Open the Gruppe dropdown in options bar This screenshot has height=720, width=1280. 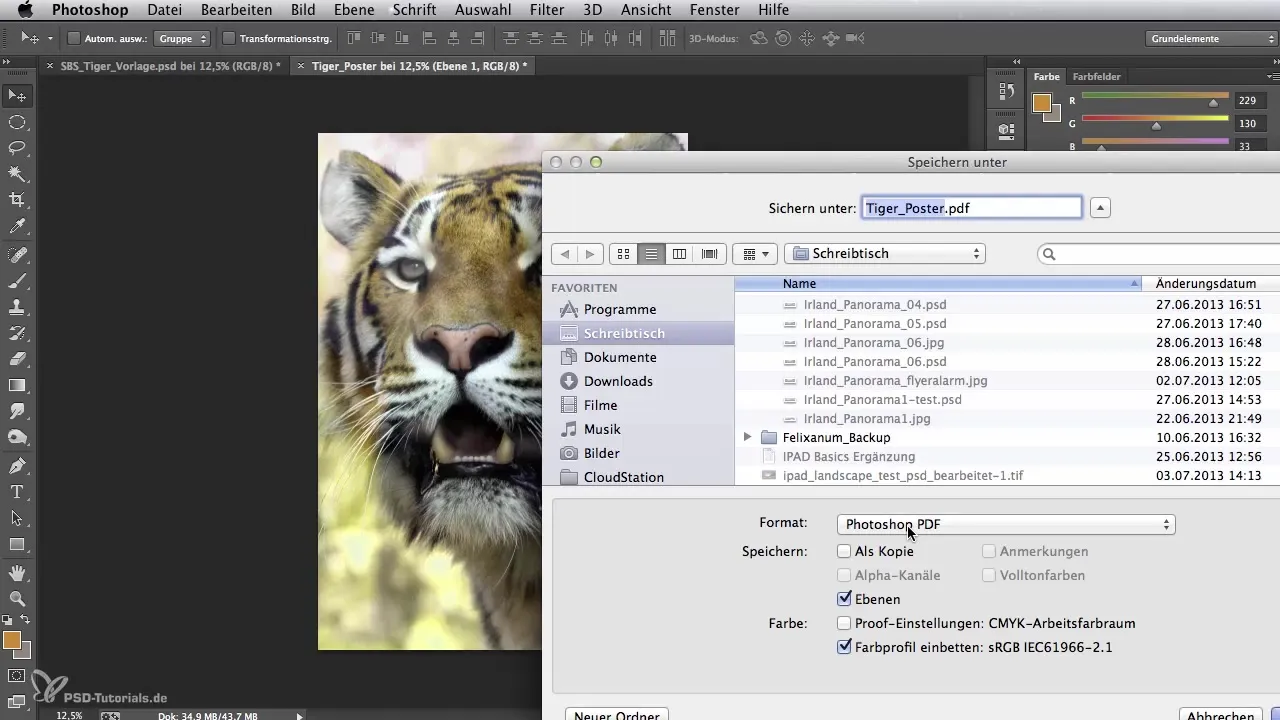point(182,38)
